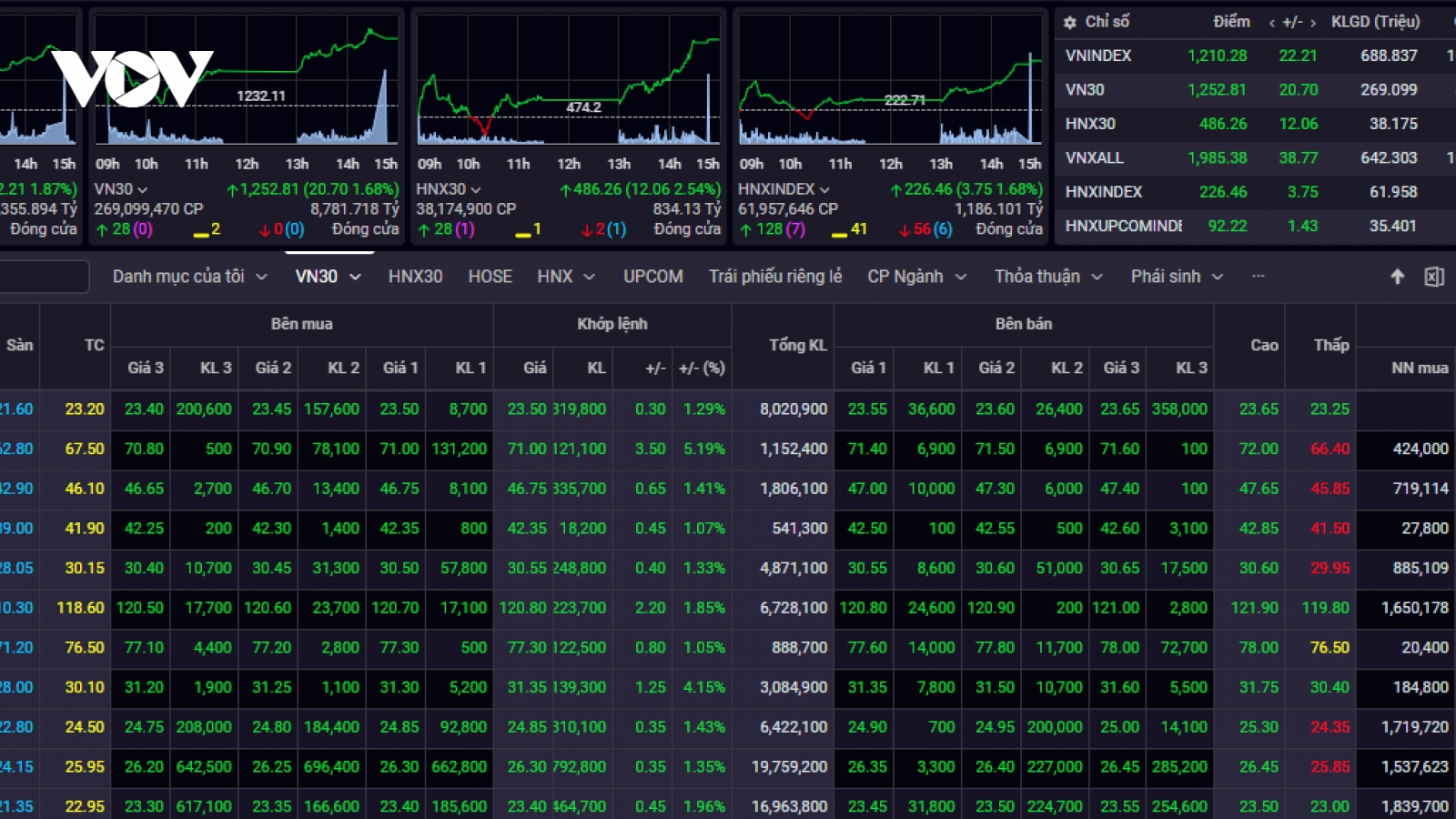Open the Phái sinh dropdown

pyautogui.click(x=1218, y=277)
